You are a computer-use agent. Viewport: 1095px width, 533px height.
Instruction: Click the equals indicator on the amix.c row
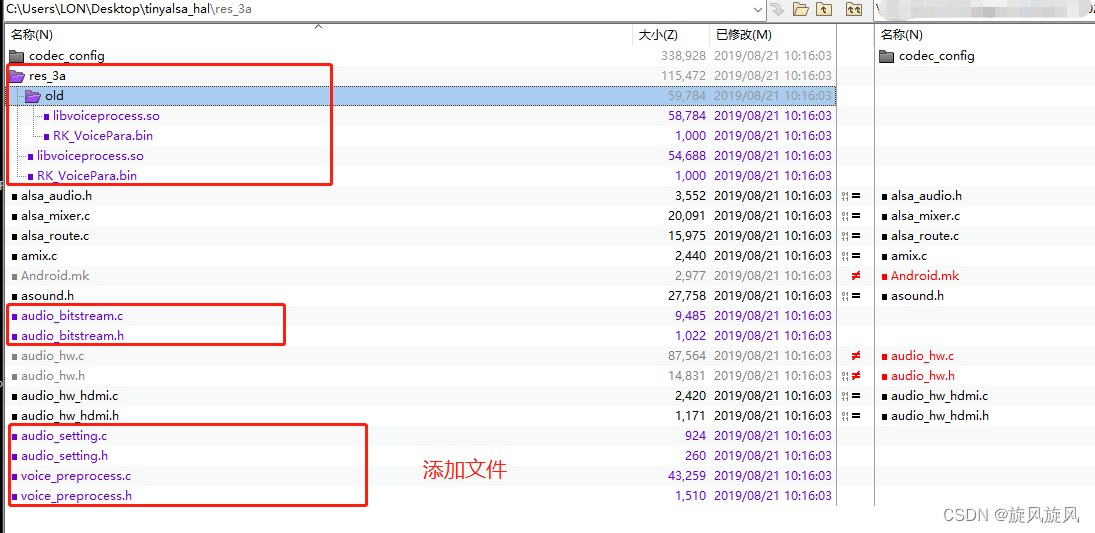(x=855, y=256)
